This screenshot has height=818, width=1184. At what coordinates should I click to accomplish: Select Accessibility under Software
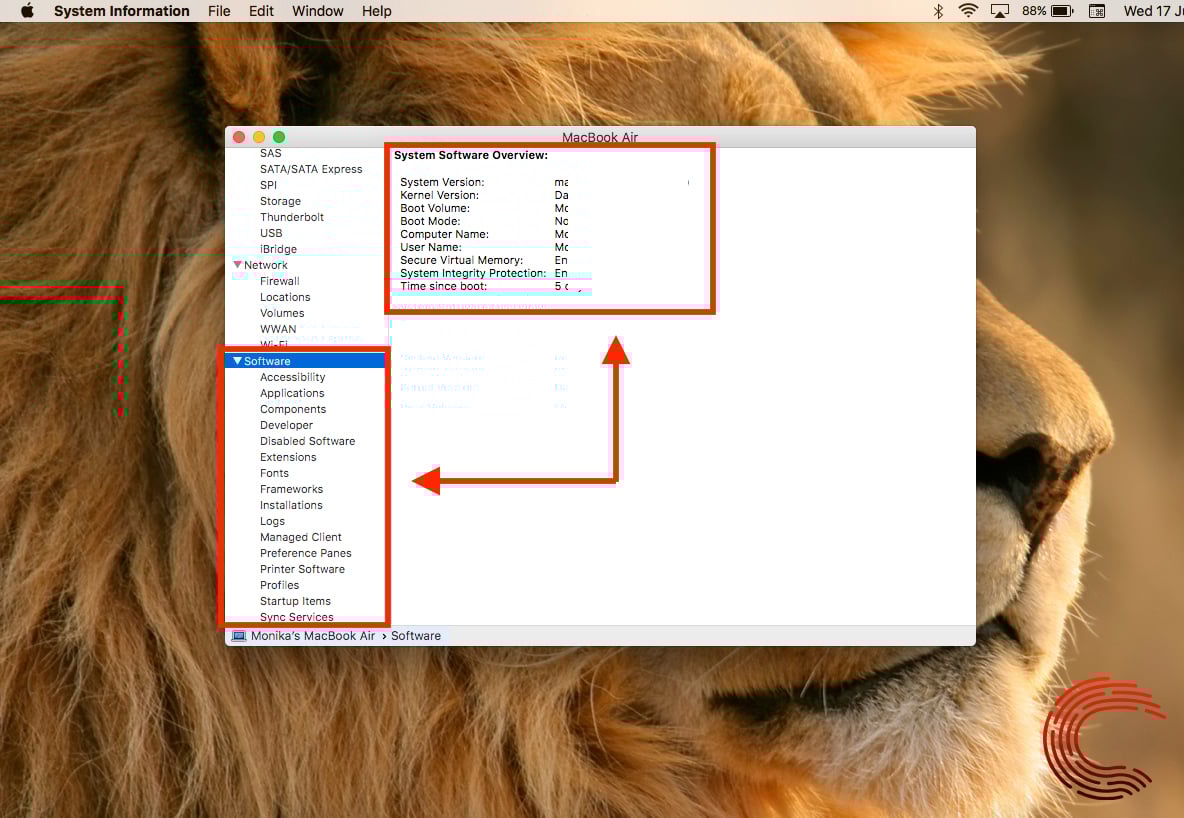click(292, 378)
